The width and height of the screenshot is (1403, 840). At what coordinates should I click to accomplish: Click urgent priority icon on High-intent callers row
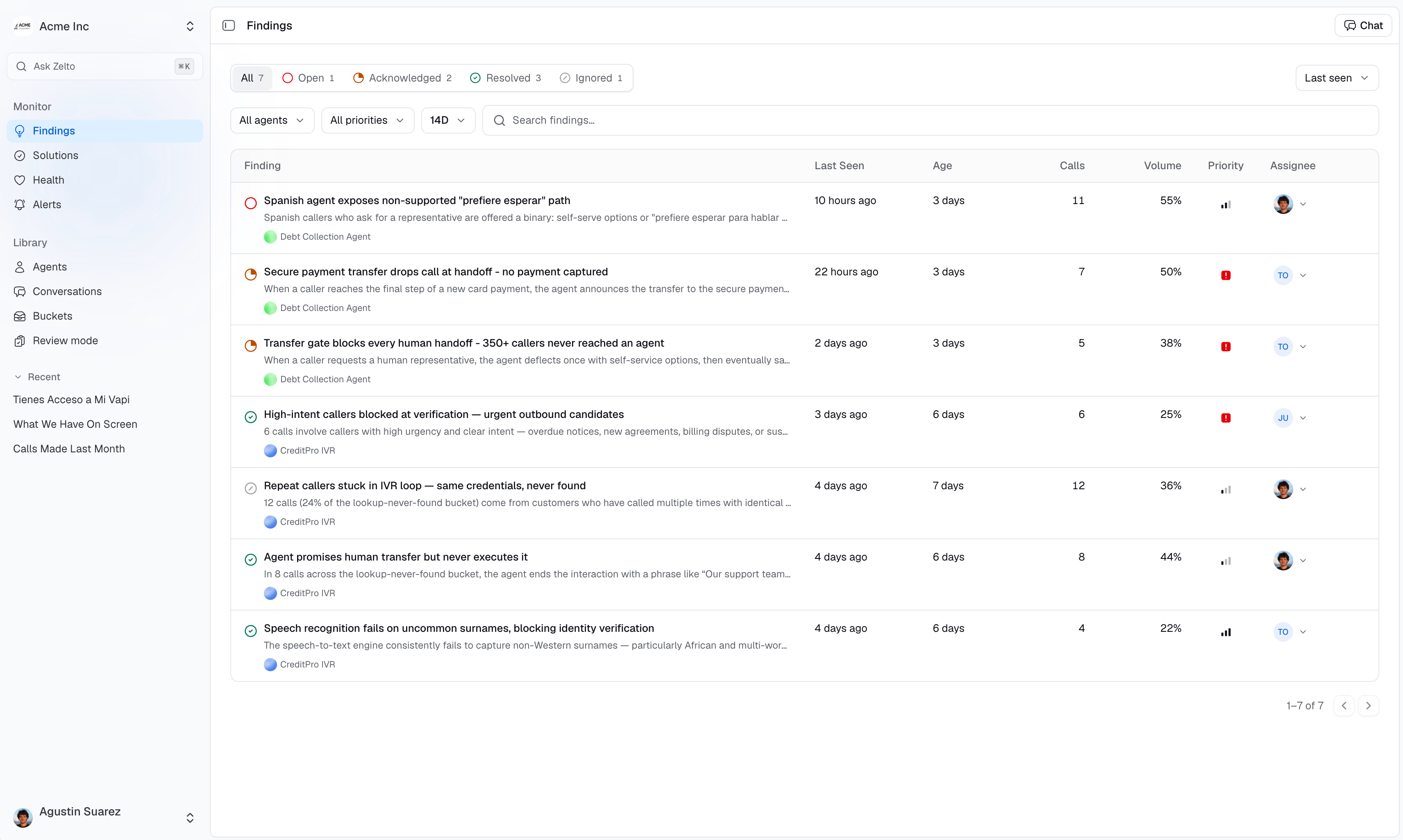(x=1226, y=418)
